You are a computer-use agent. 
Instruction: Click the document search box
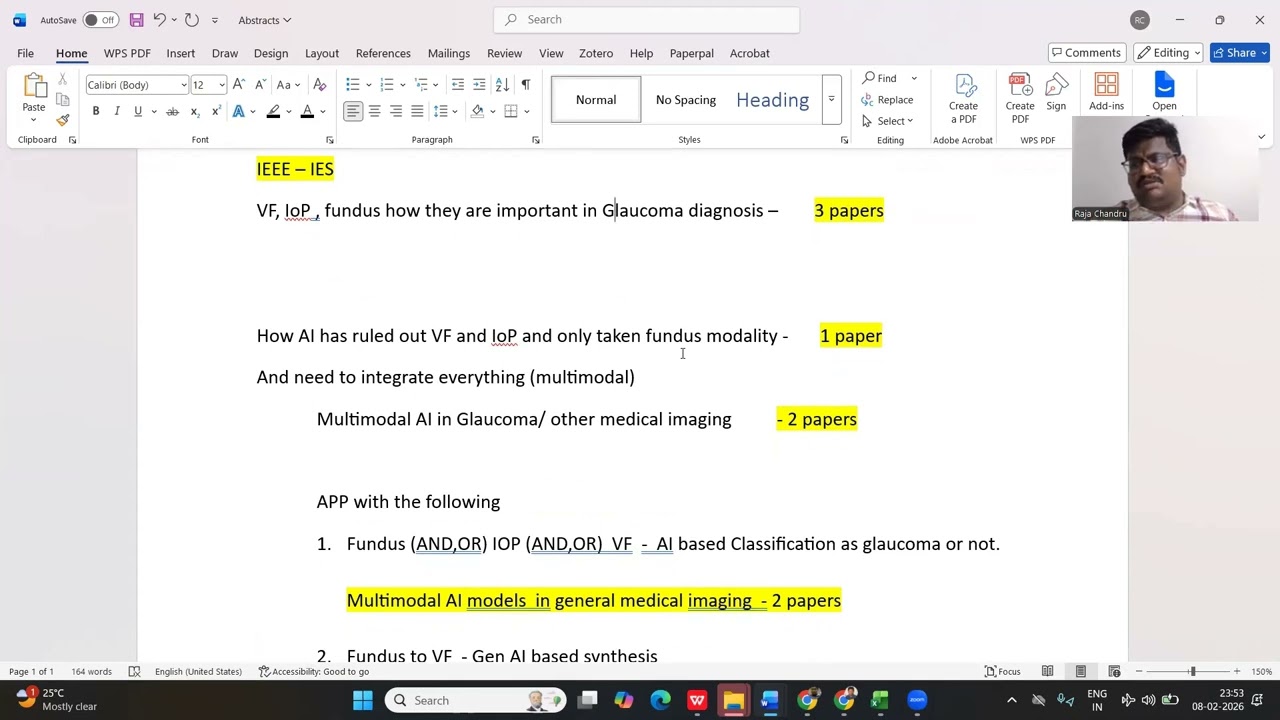[x=646, y=20]
